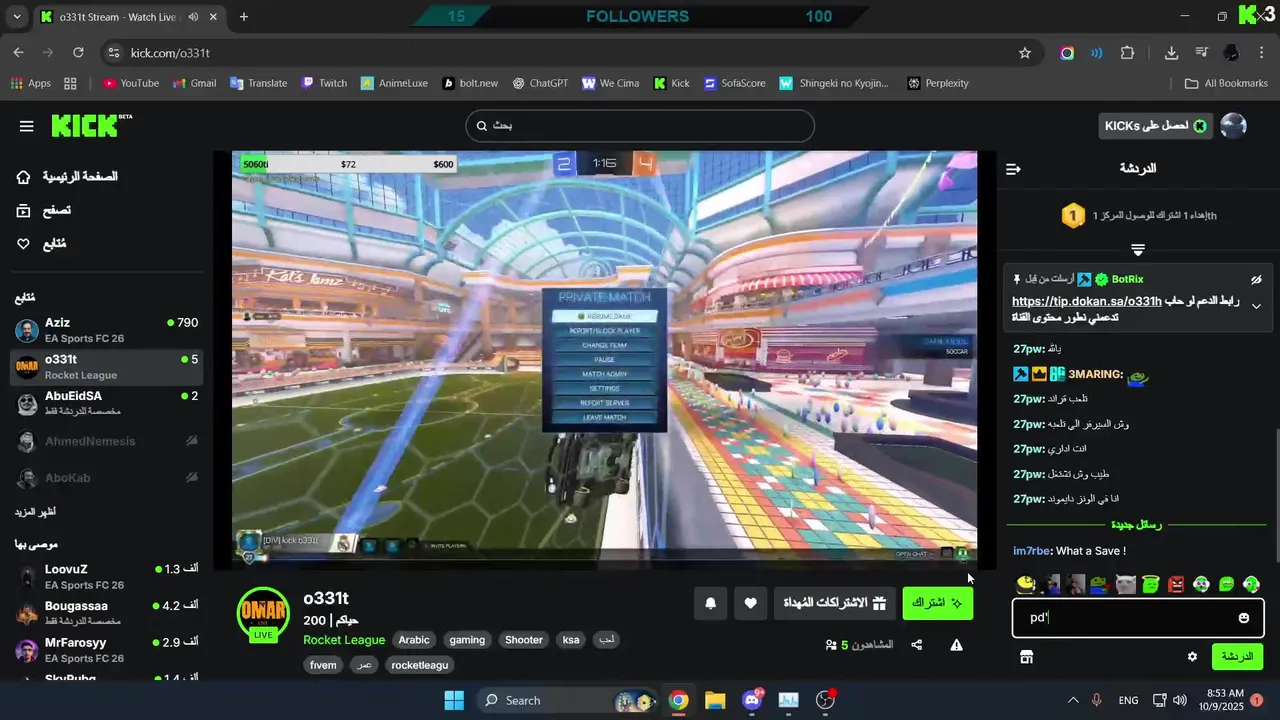Select MrFarosyy in the recommended channels
Screen dimensions: 1280x720
tap(107, 650)
